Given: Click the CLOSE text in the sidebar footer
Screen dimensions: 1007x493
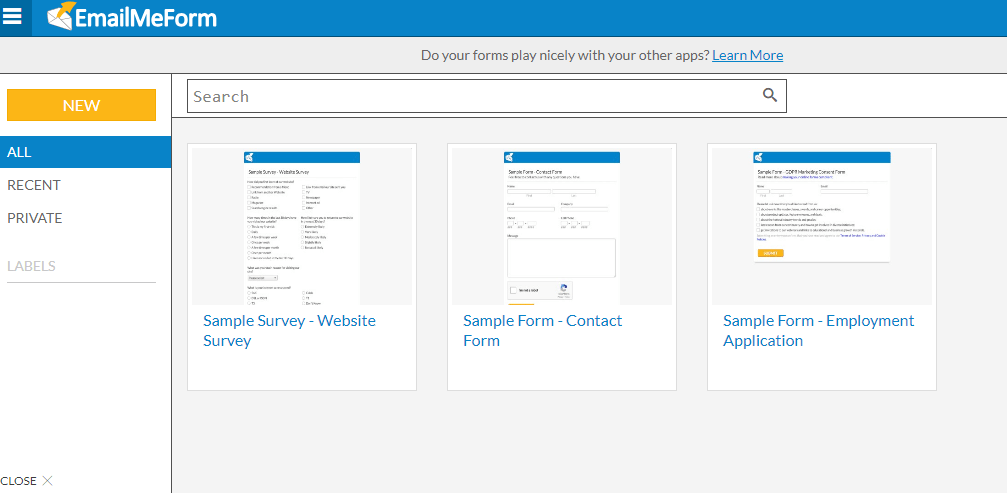Looking at the screenshot, I should 19,481.
